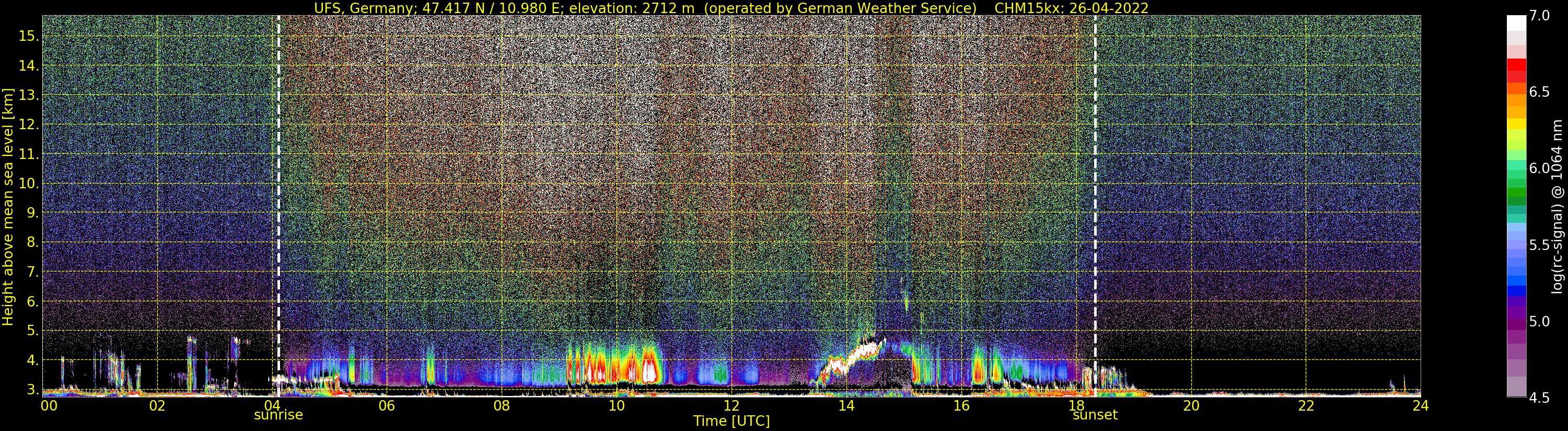
Task: Click the '7.' tick on the height axis
Action: pos(32,272)
